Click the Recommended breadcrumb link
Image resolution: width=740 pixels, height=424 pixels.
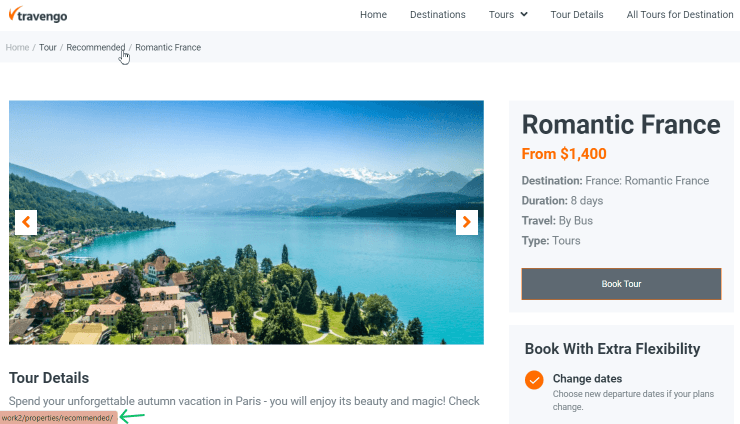tap(96, 47)
